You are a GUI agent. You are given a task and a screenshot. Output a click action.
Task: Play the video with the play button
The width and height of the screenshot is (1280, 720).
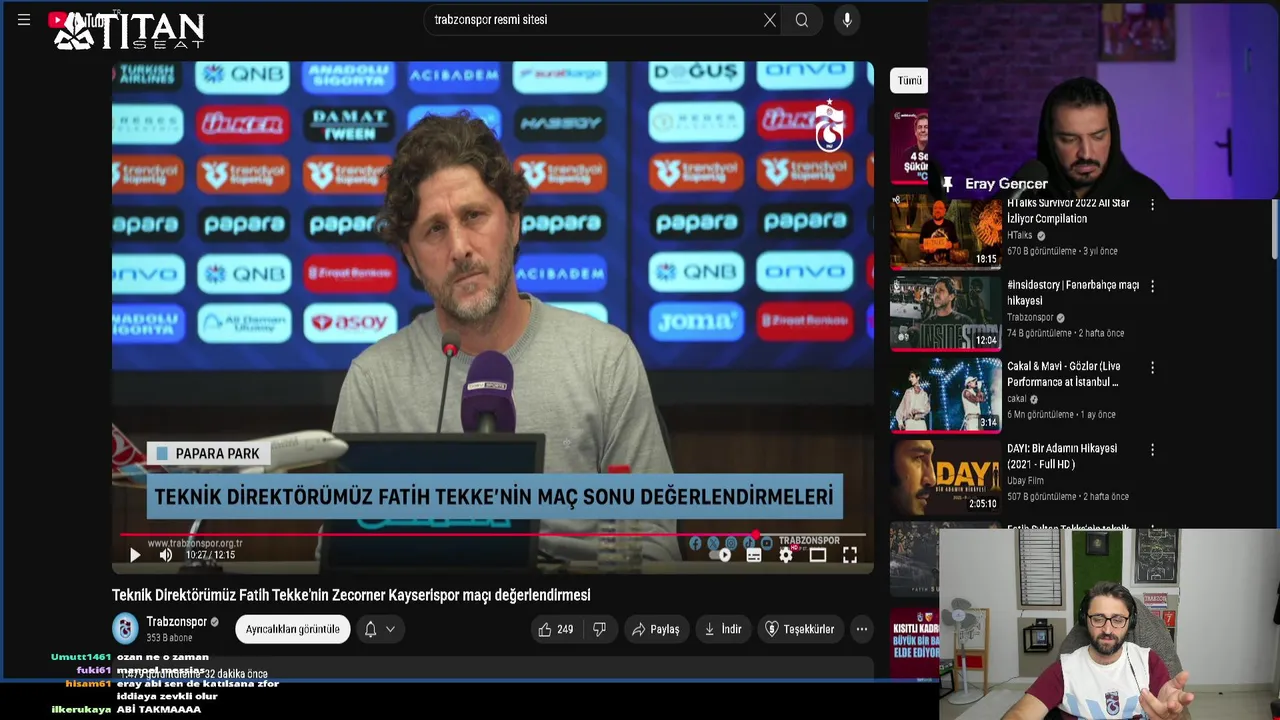point(135,555)
